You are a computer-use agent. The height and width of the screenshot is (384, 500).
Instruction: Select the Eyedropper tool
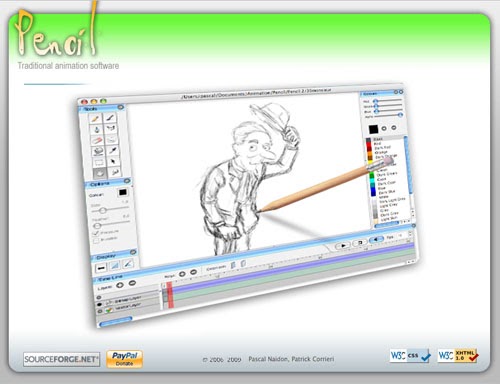coord(113,150)
